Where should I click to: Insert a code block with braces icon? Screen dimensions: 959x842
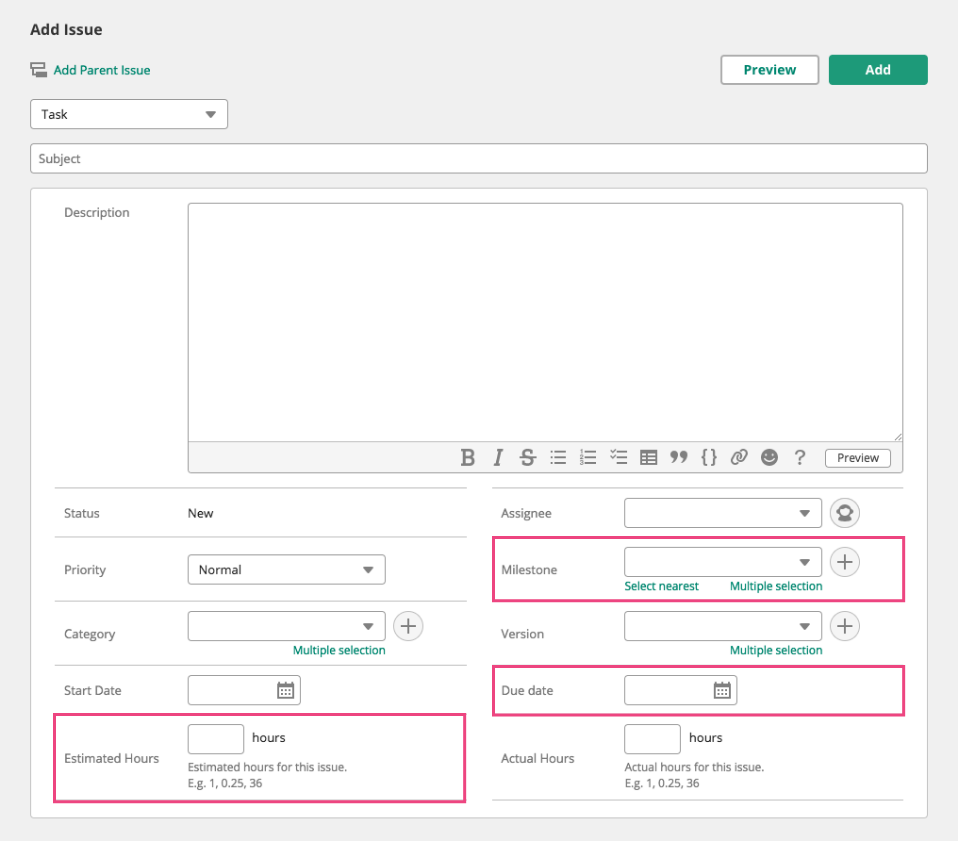click(709, 457)
